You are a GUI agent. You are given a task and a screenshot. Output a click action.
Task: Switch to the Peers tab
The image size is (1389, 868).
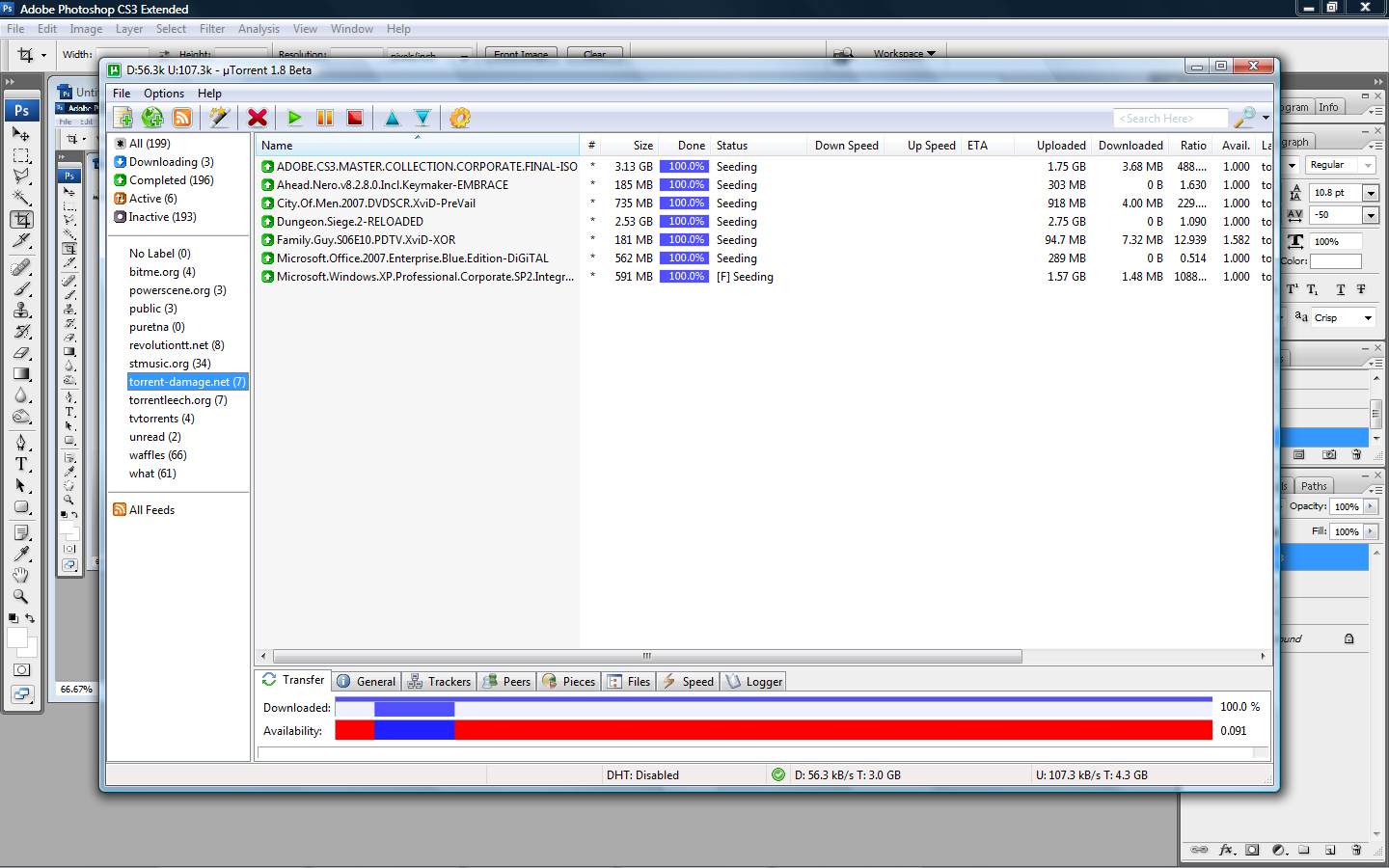tap(506, 681)
